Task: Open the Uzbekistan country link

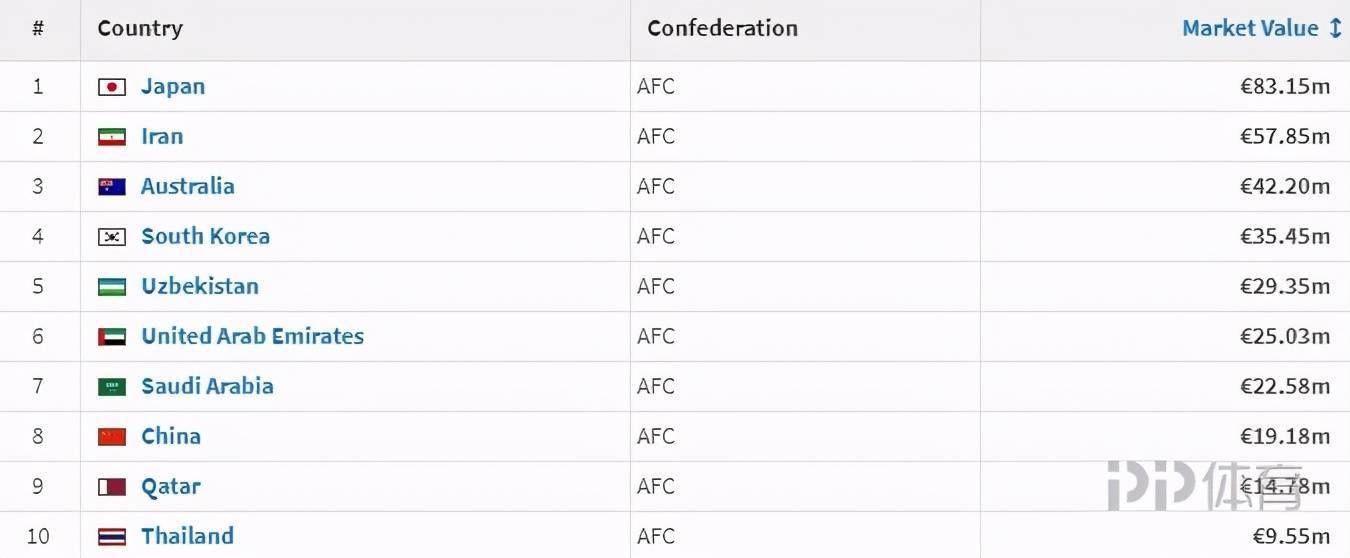Action: 200,286
